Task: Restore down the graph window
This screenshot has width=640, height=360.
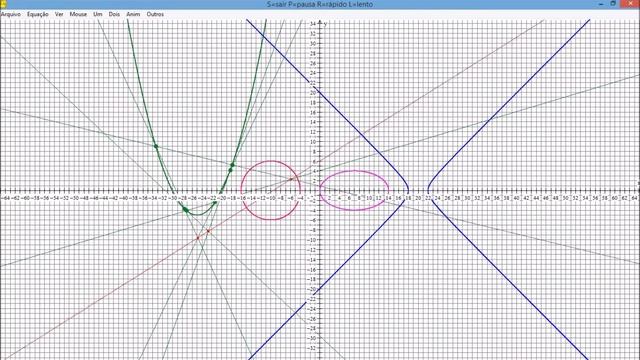Action: pos(613,4)
